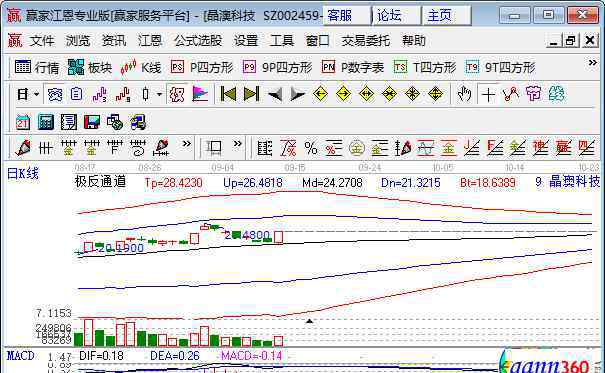Open the P四方形 tool
Image resolution: width=605 pixels, height=373 pixels.
pos(202,68)
